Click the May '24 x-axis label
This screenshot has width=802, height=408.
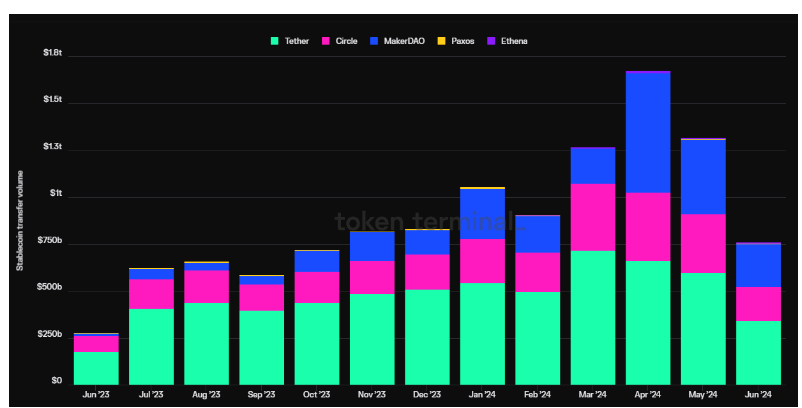[x=703, y=394]
